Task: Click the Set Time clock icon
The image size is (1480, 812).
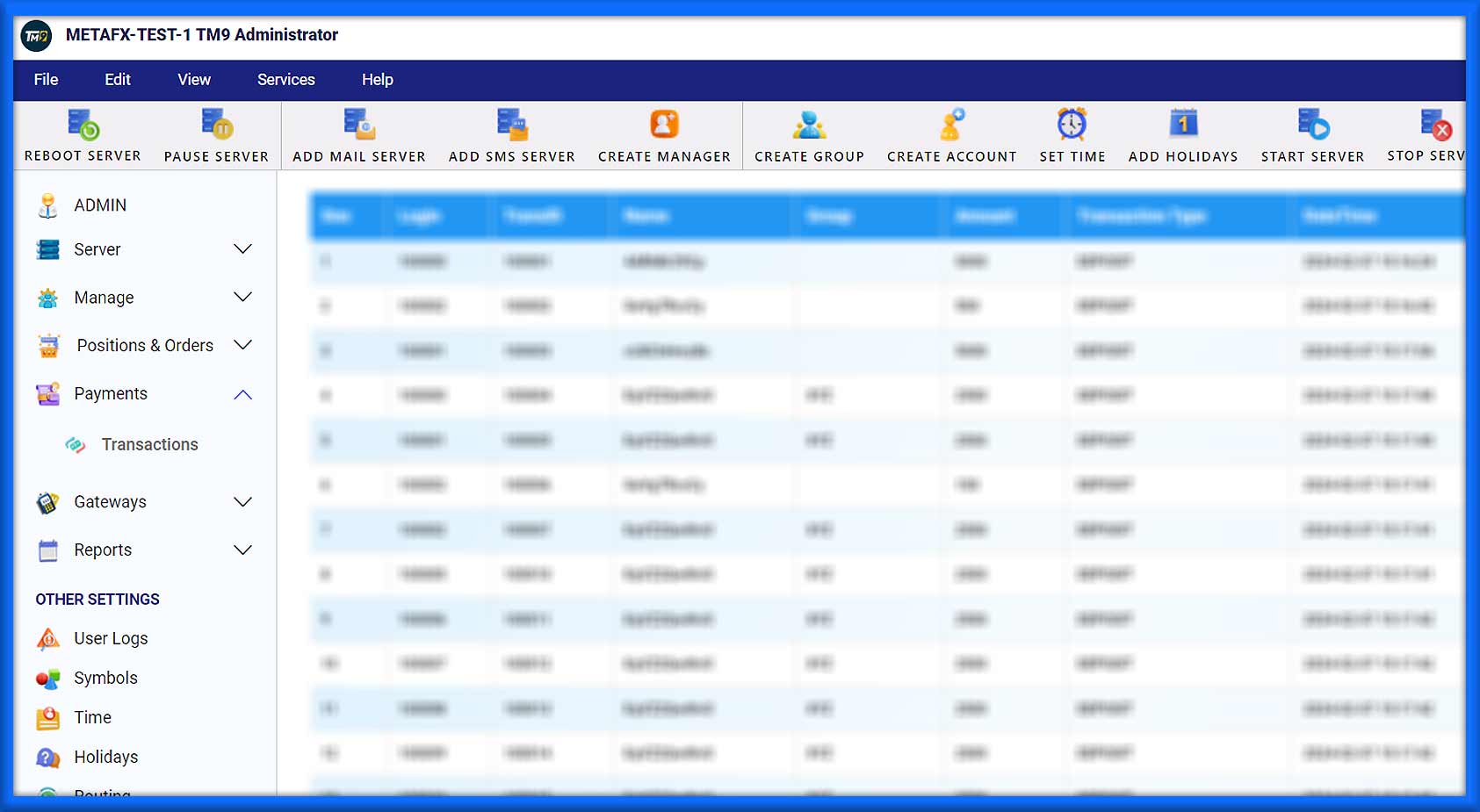Action: (x=1072, y=124)
